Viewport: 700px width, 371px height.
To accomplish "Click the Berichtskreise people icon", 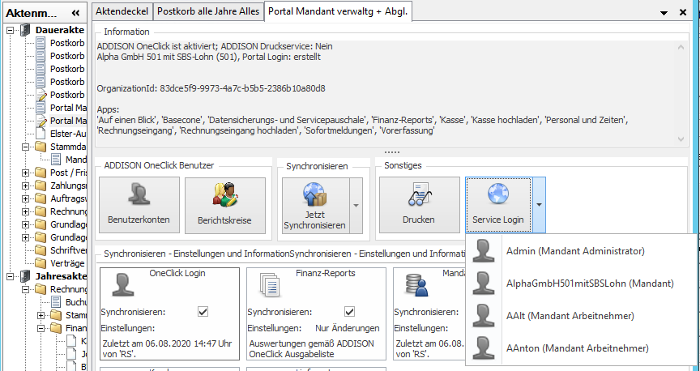I will pos(225,195).
